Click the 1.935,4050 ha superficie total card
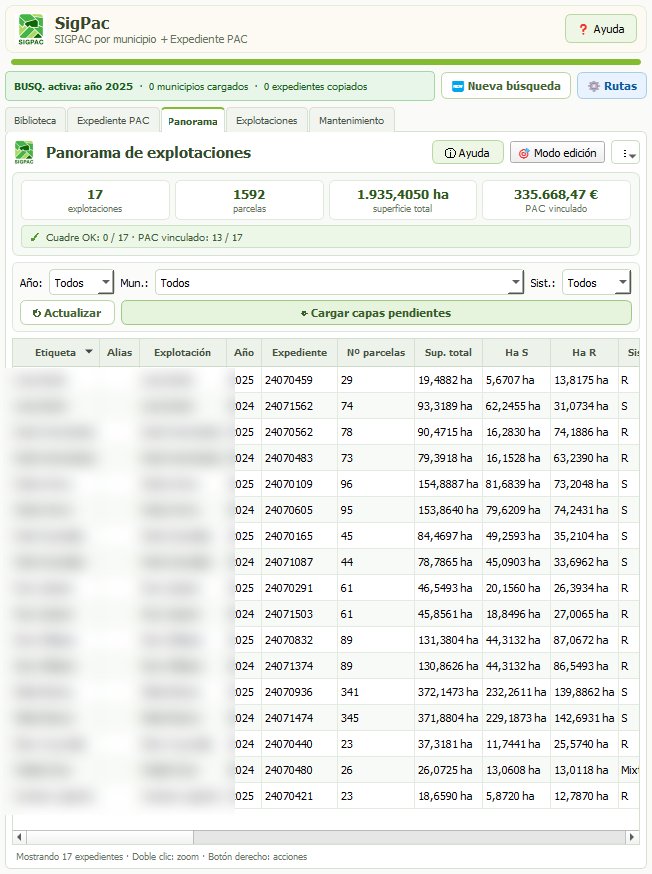 (x=403, y=200)
